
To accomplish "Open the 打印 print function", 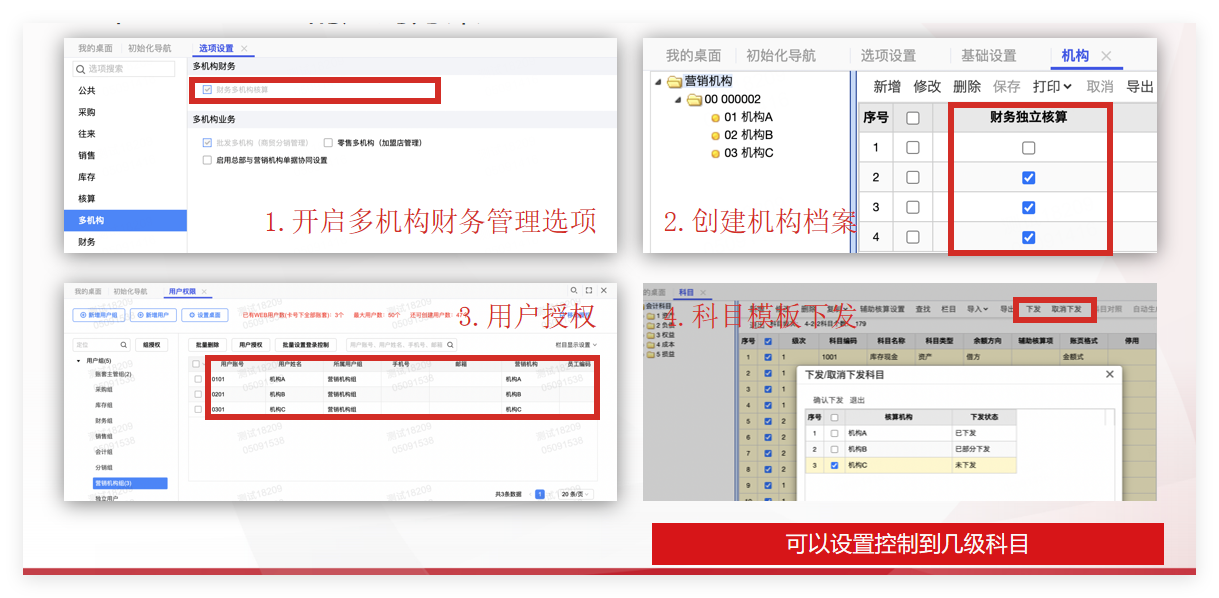I will [1050, 87].
